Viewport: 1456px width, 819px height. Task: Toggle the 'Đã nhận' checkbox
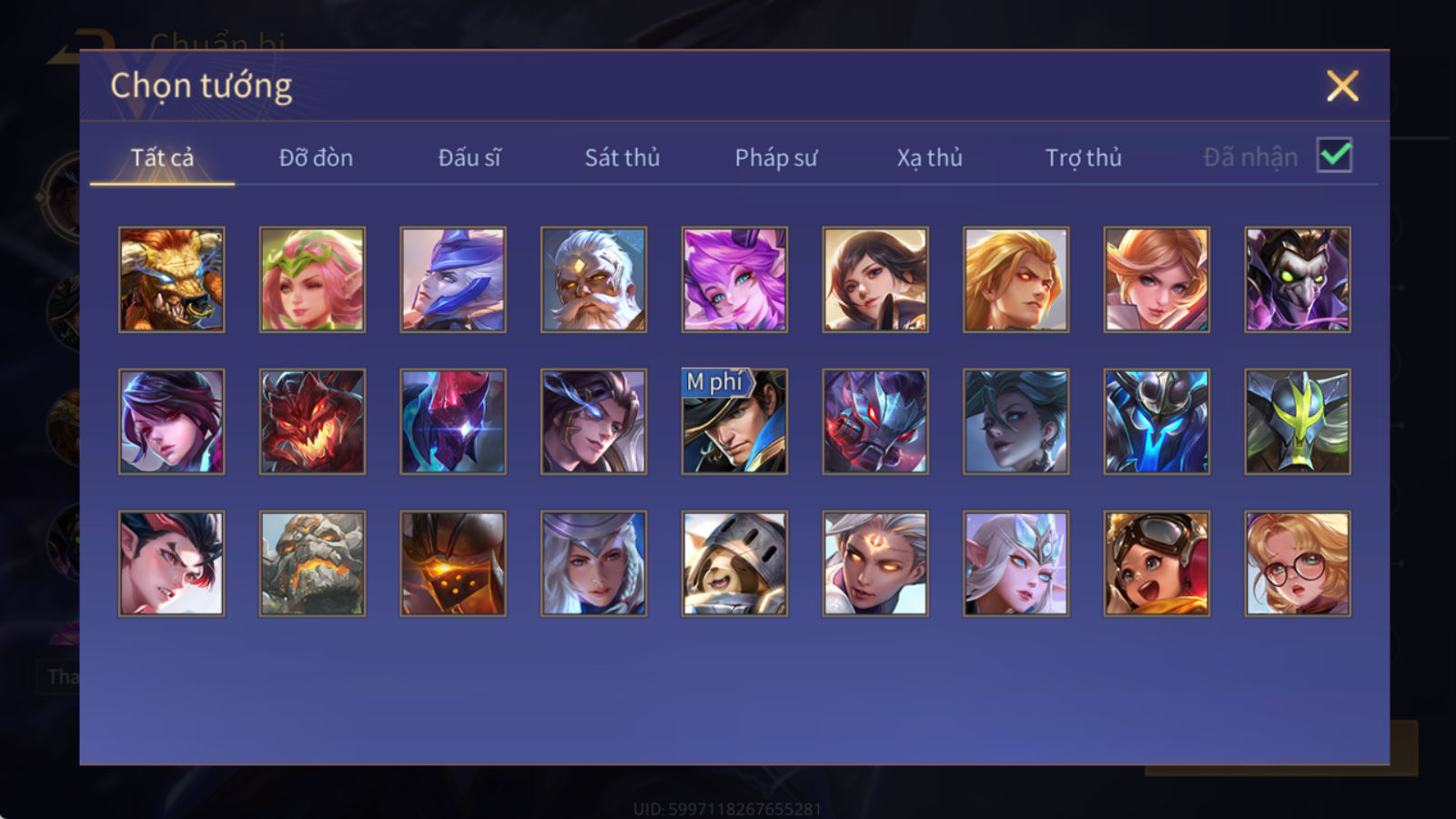click(x=1334, y=156)
